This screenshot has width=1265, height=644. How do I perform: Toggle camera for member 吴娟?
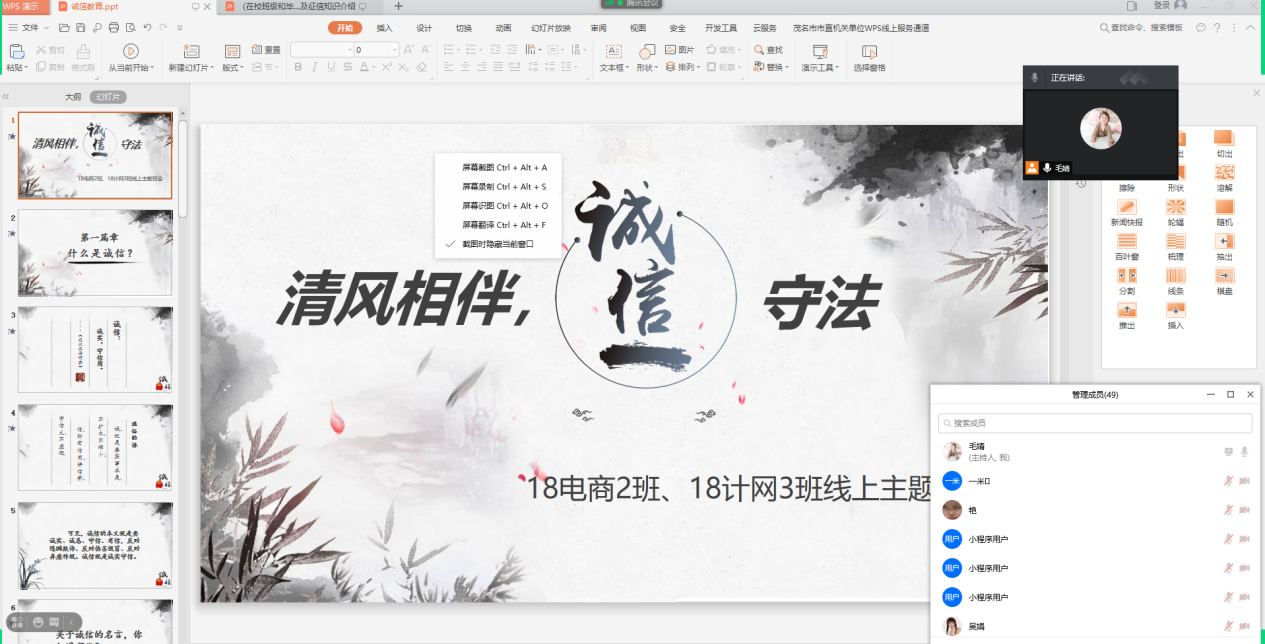click(1245, 627)
